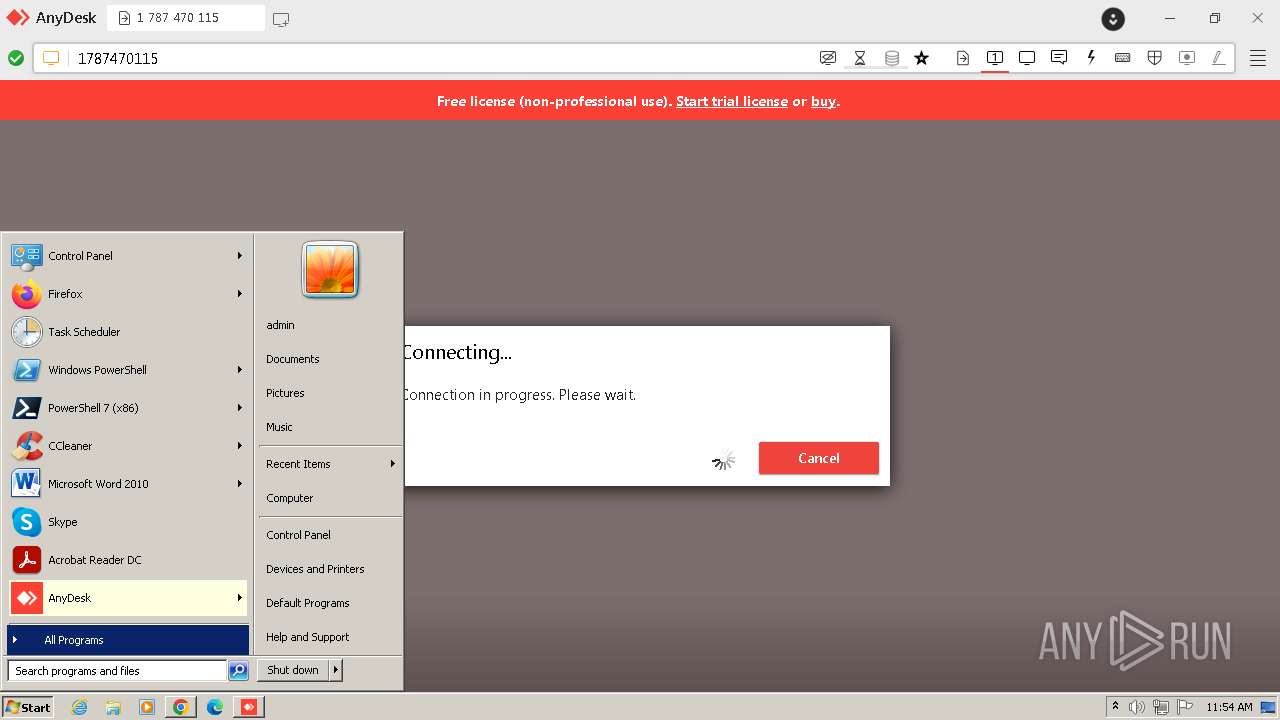Viewport: 1280px width, 720px height.
Task: Select AnyDesk in Start menu
Action: point(127,598)
